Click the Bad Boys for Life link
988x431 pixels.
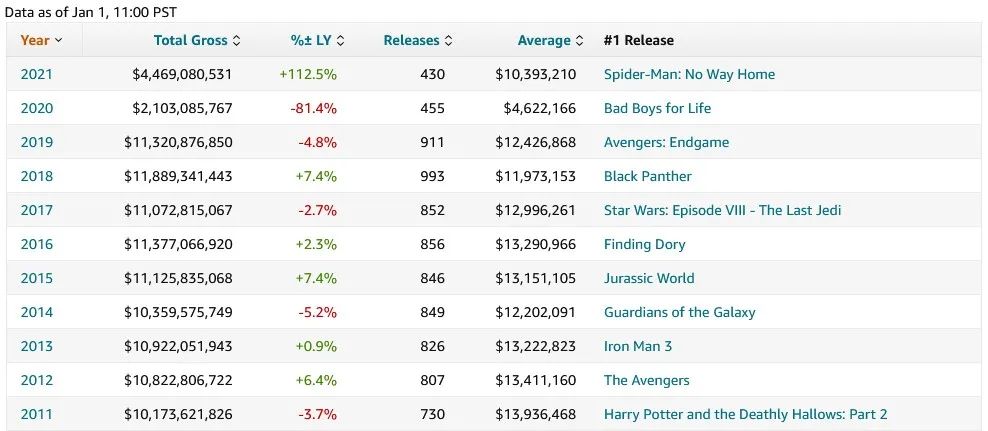tap(657, 108)
